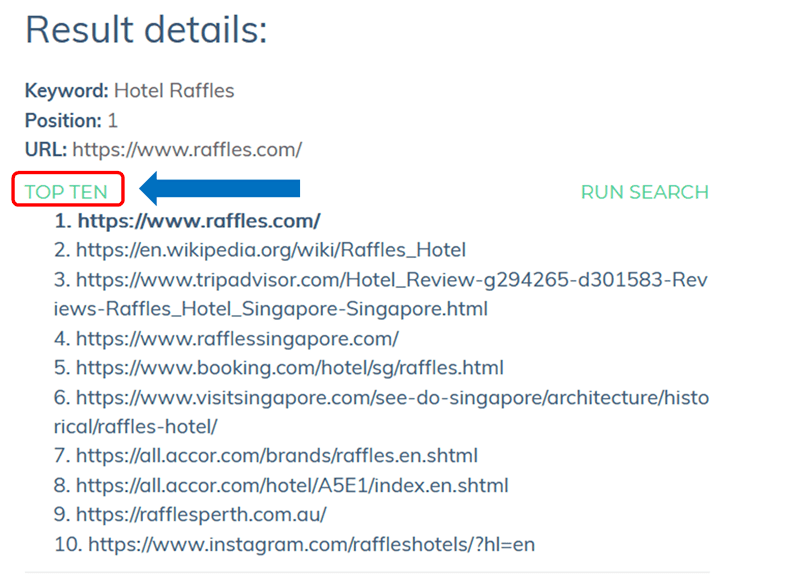
Task: Open the Wikipedia Raffles_Hotel result
Action: click(271, 250)
